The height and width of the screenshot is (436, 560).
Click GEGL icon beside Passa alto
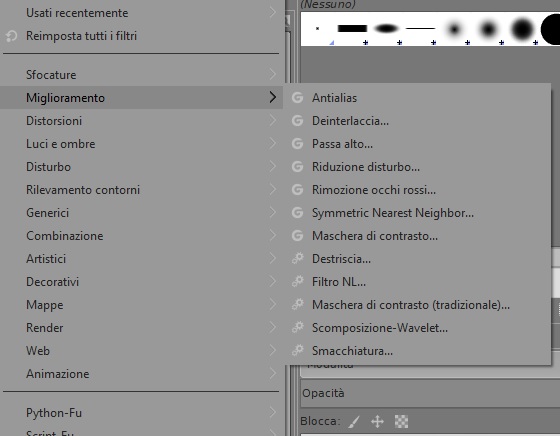tap(298, 144)
